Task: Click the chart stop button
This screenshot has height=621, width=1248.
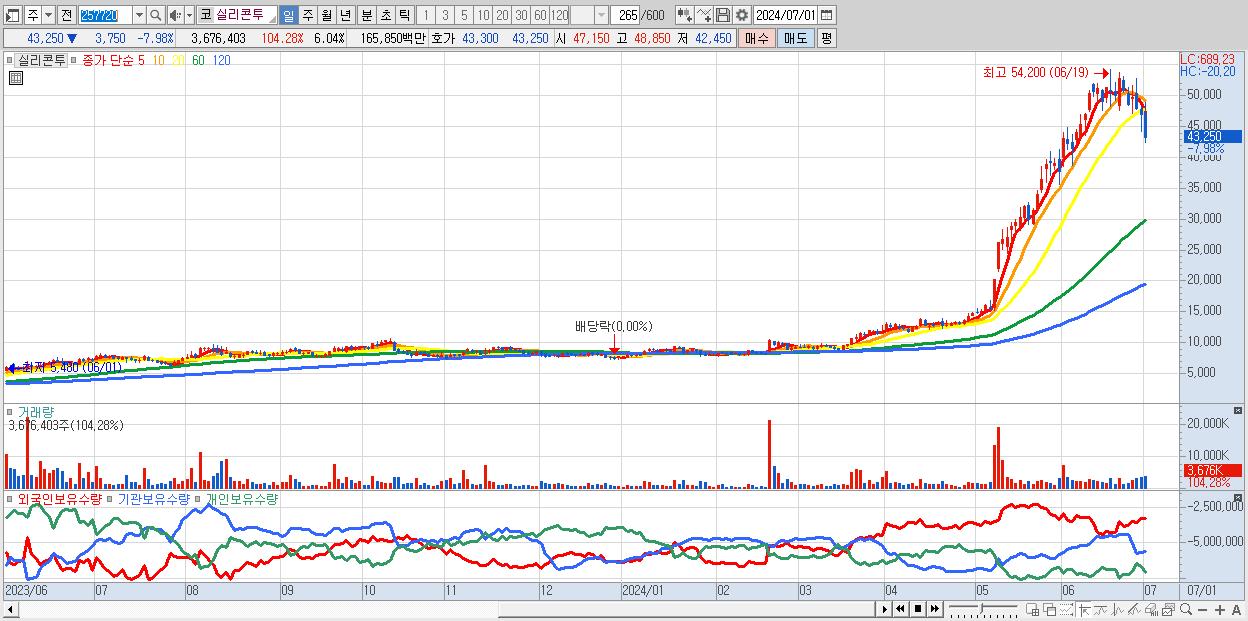Action: 918,609
